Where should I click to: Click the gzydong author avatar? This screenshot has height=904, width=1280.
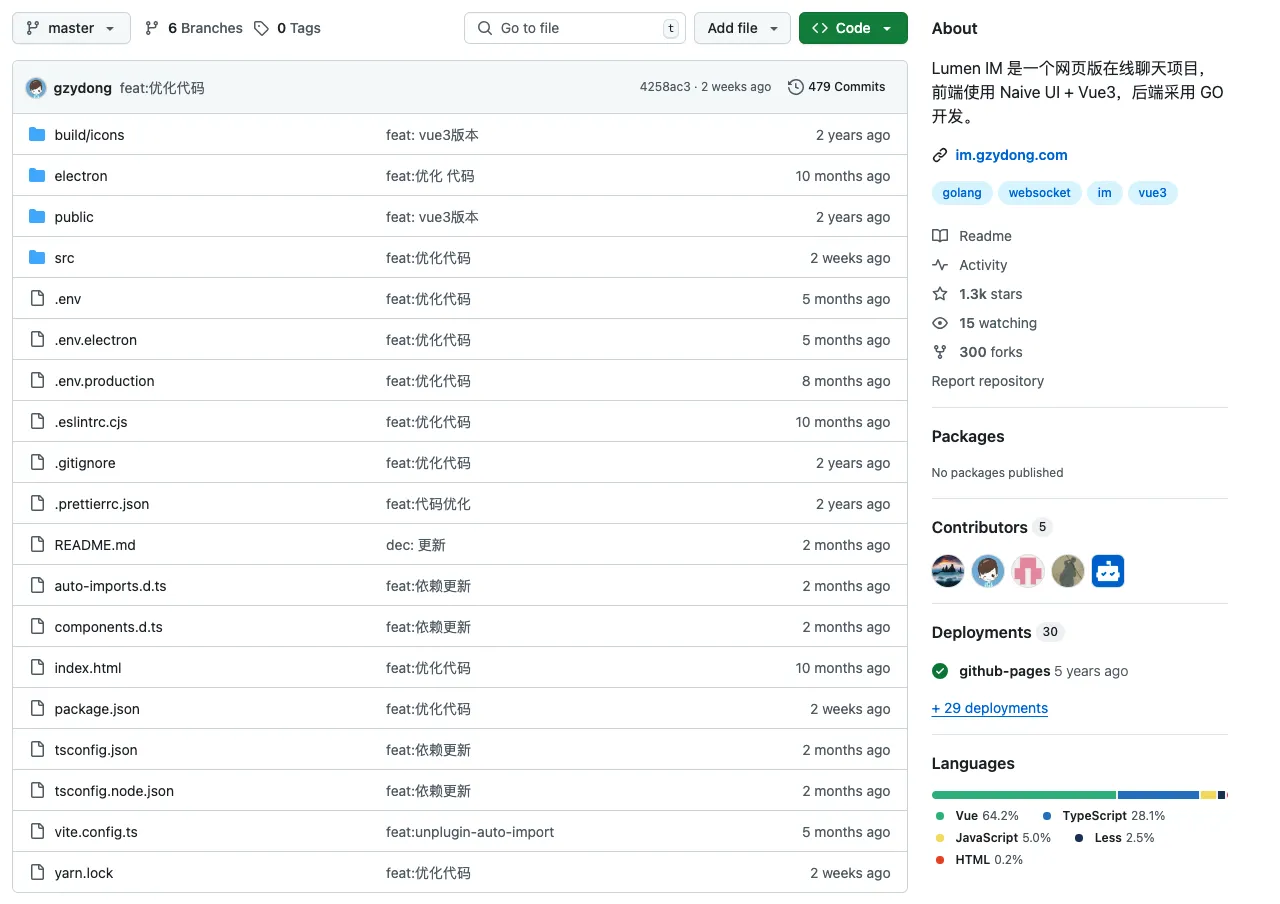tap(36, 88)
